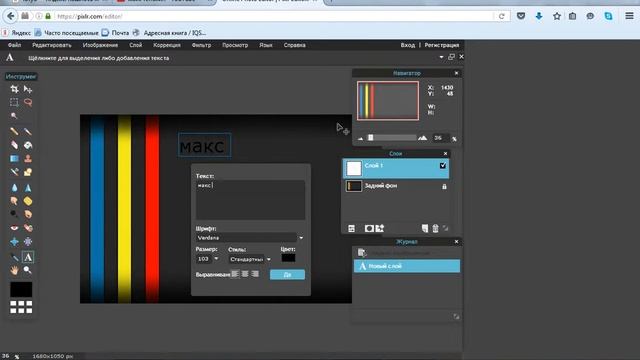Select the Lasso tool

(x=28, y=102)
